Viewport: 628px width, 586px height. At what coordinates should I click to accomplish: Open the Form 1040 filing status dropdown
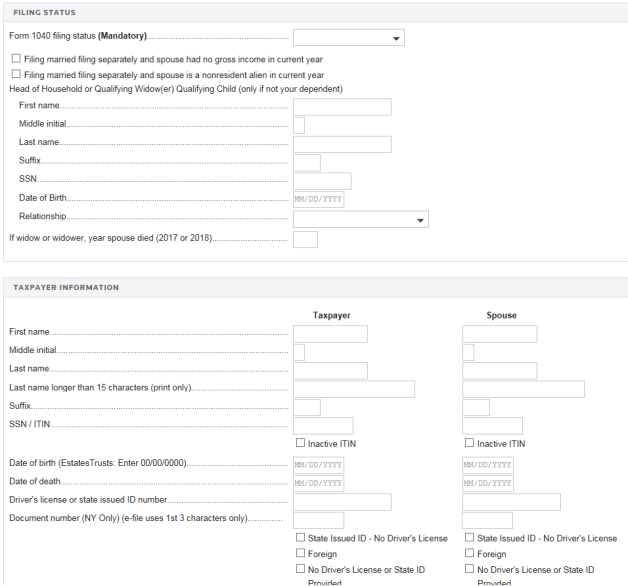[x=348, y=37]
